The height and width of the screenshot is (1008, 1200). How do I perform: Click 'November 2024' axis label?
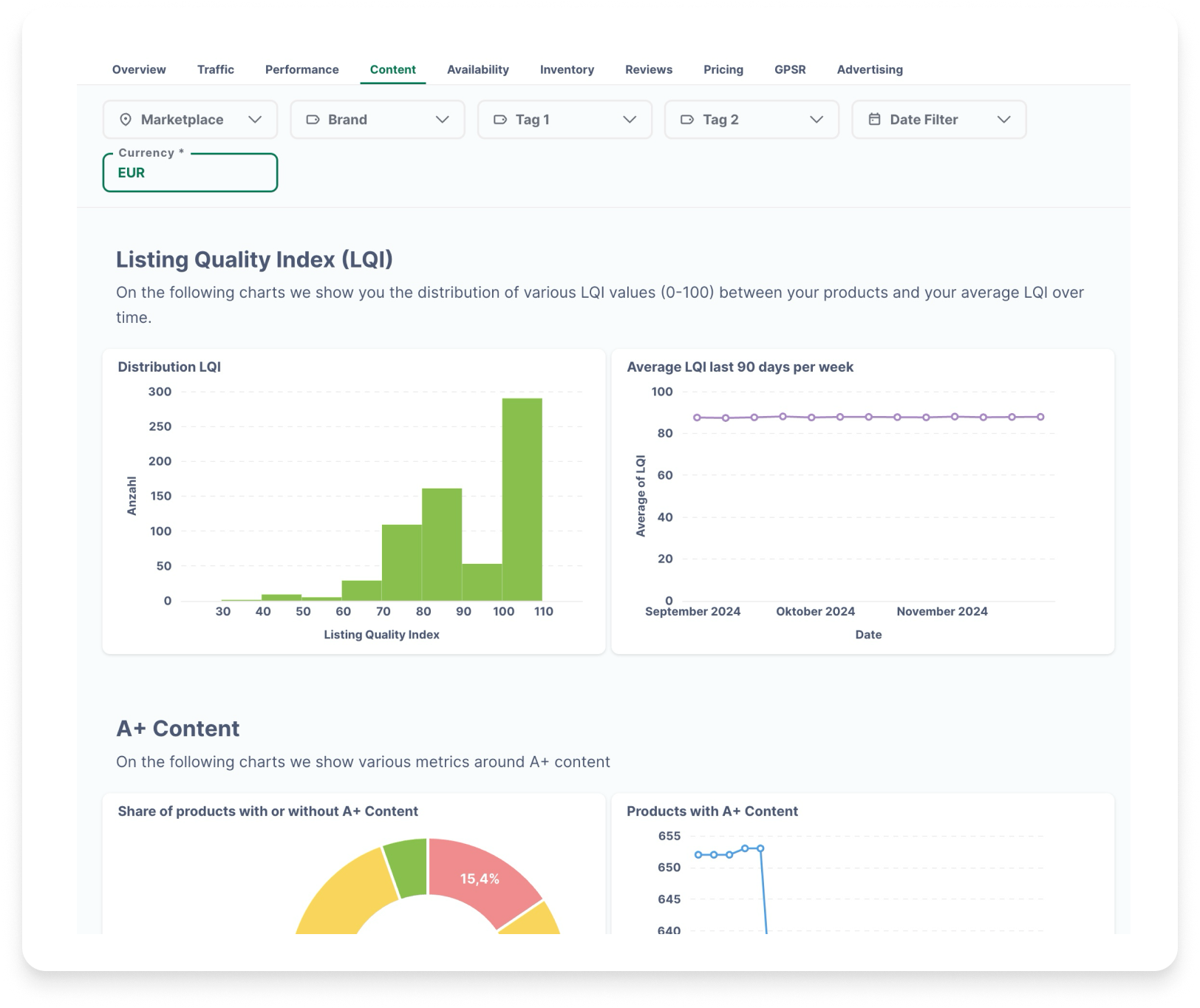pyautogui.click(x=942, y=611)
